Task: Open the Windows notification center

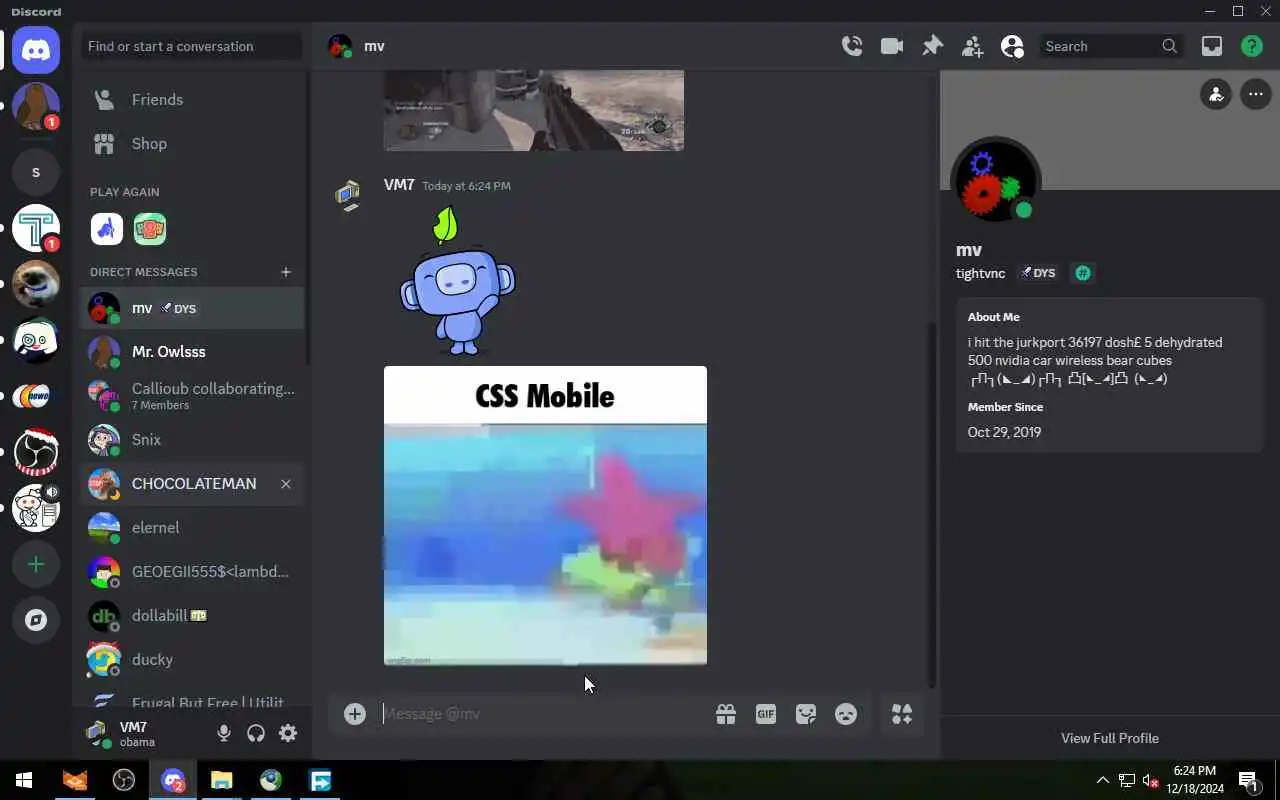Action: 1248,780
